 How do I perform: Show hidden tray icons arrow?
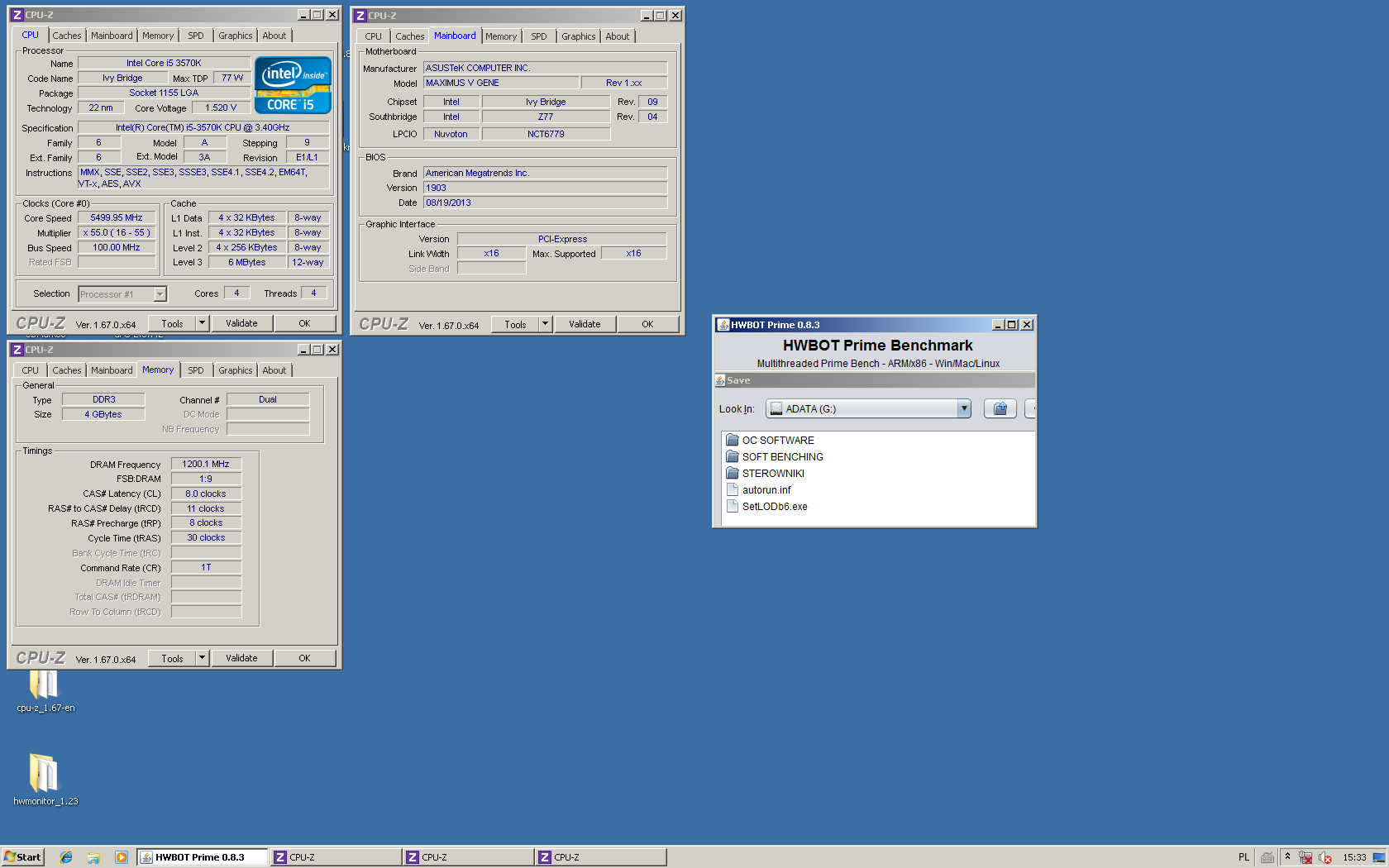tap(1287, 857)
